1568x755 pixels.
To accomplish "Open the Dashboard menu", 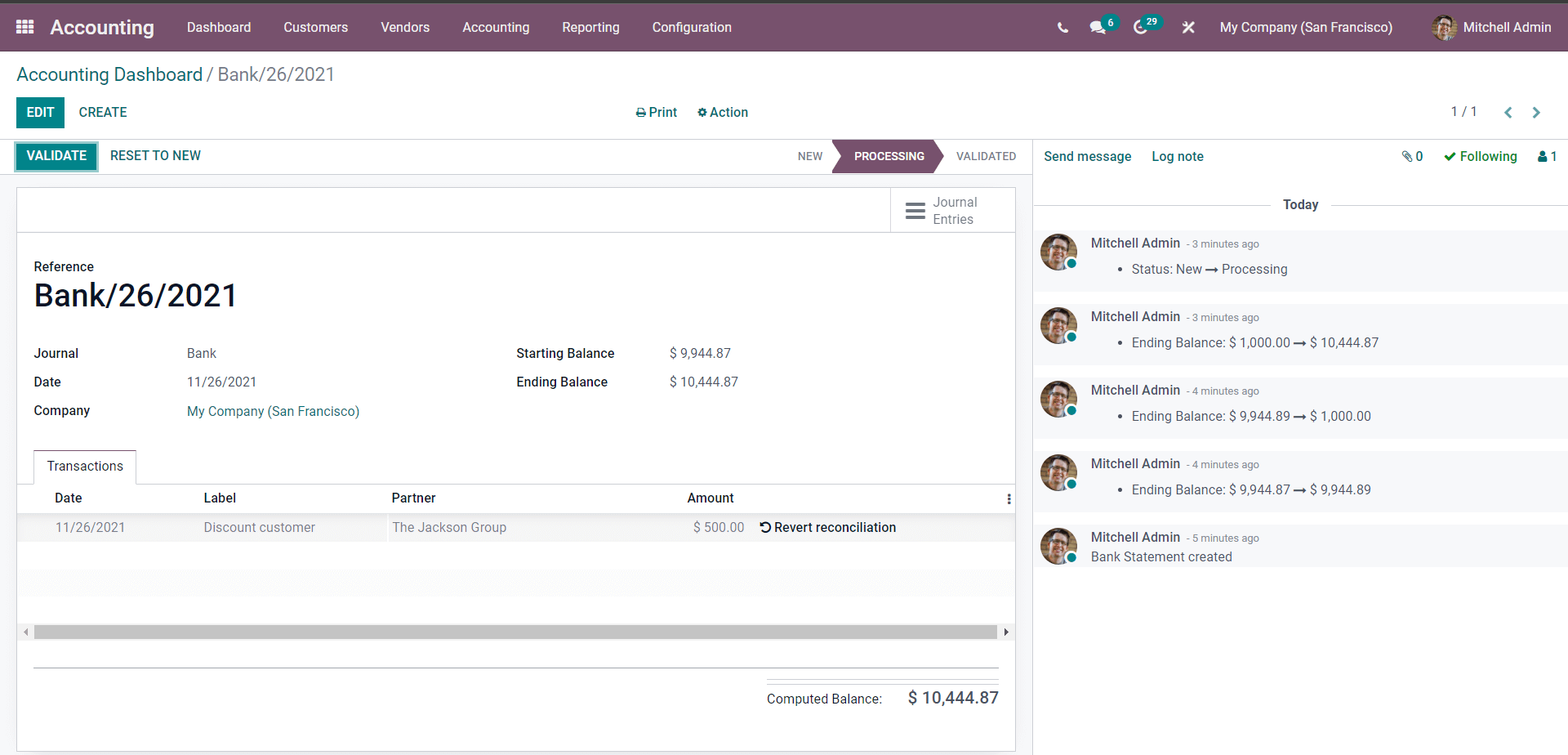I will [x=219, y=27].
